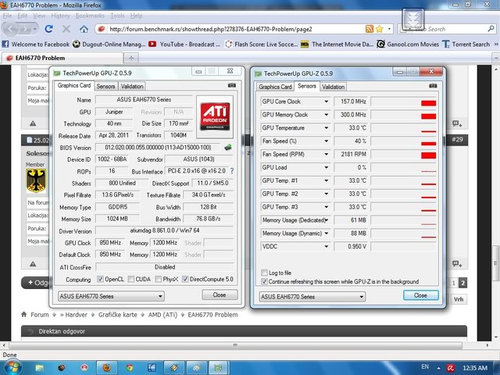Expand VDDC sensor dropdown
The height and width of the screenshot is (375, 500).
click(326, 247)
